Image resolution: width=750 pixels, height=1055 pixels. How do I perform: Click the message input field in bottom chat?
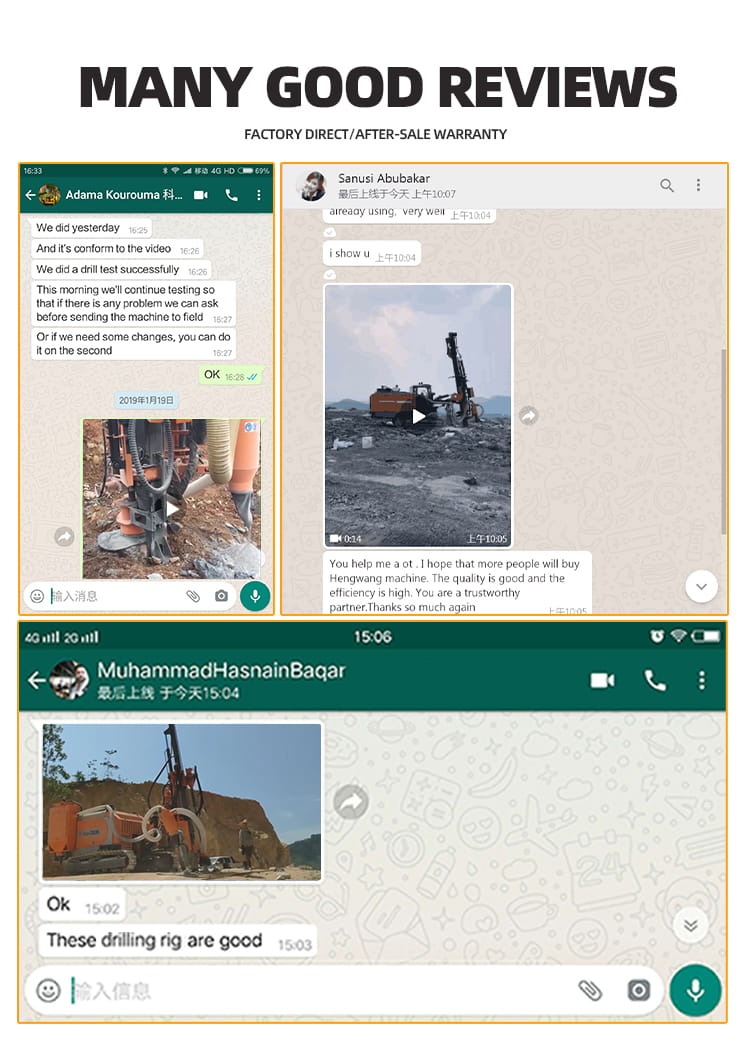(323, 990)
